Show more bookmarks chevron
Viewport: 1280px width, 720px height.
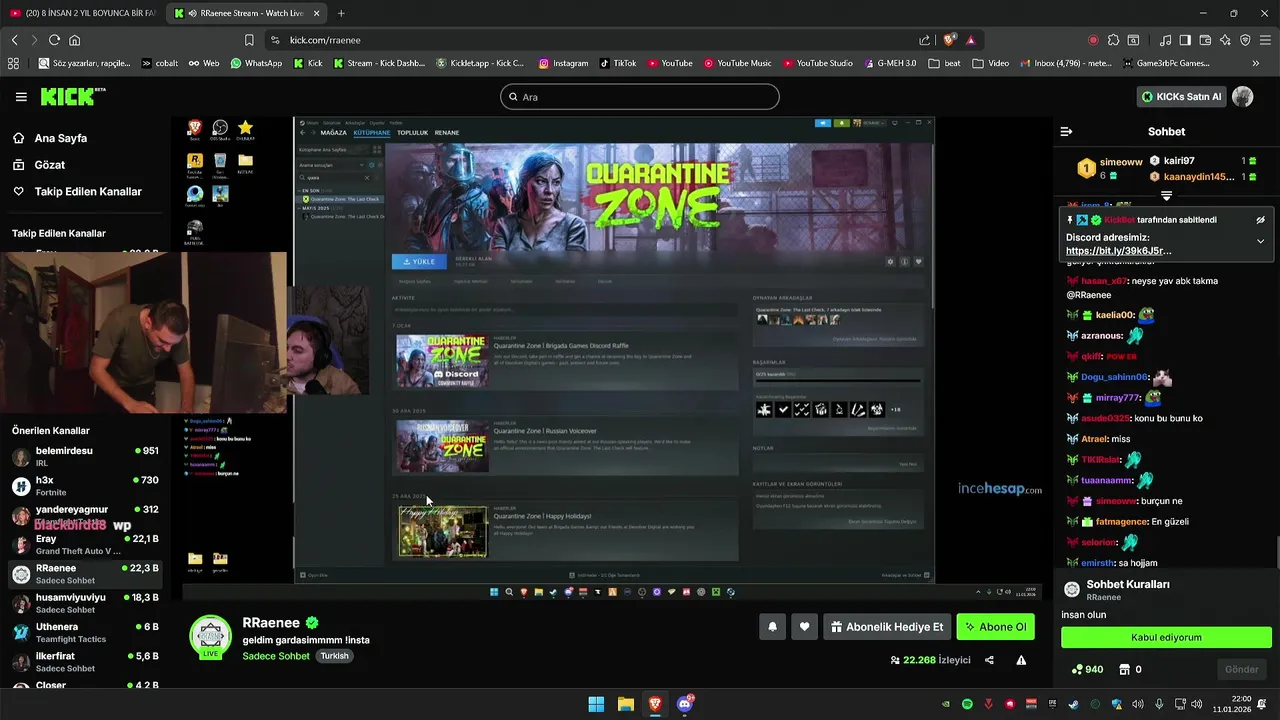[x=1255, y=63]
